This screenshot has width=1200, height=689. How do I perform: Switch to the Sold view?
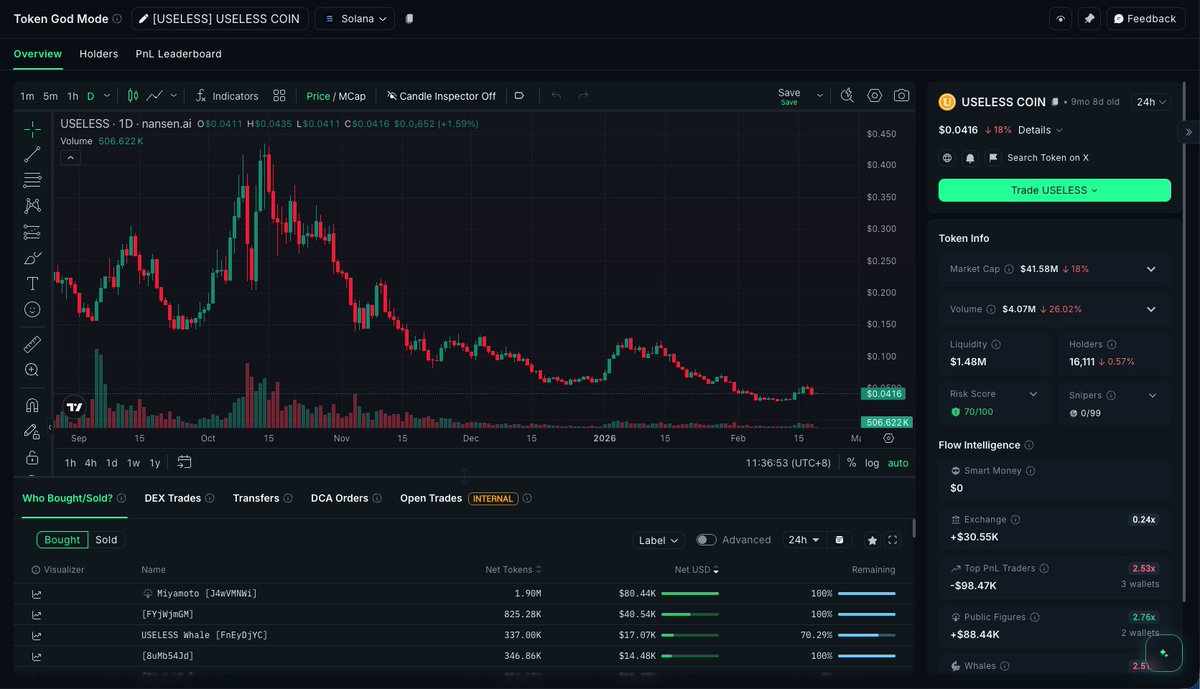click(106, 540)
